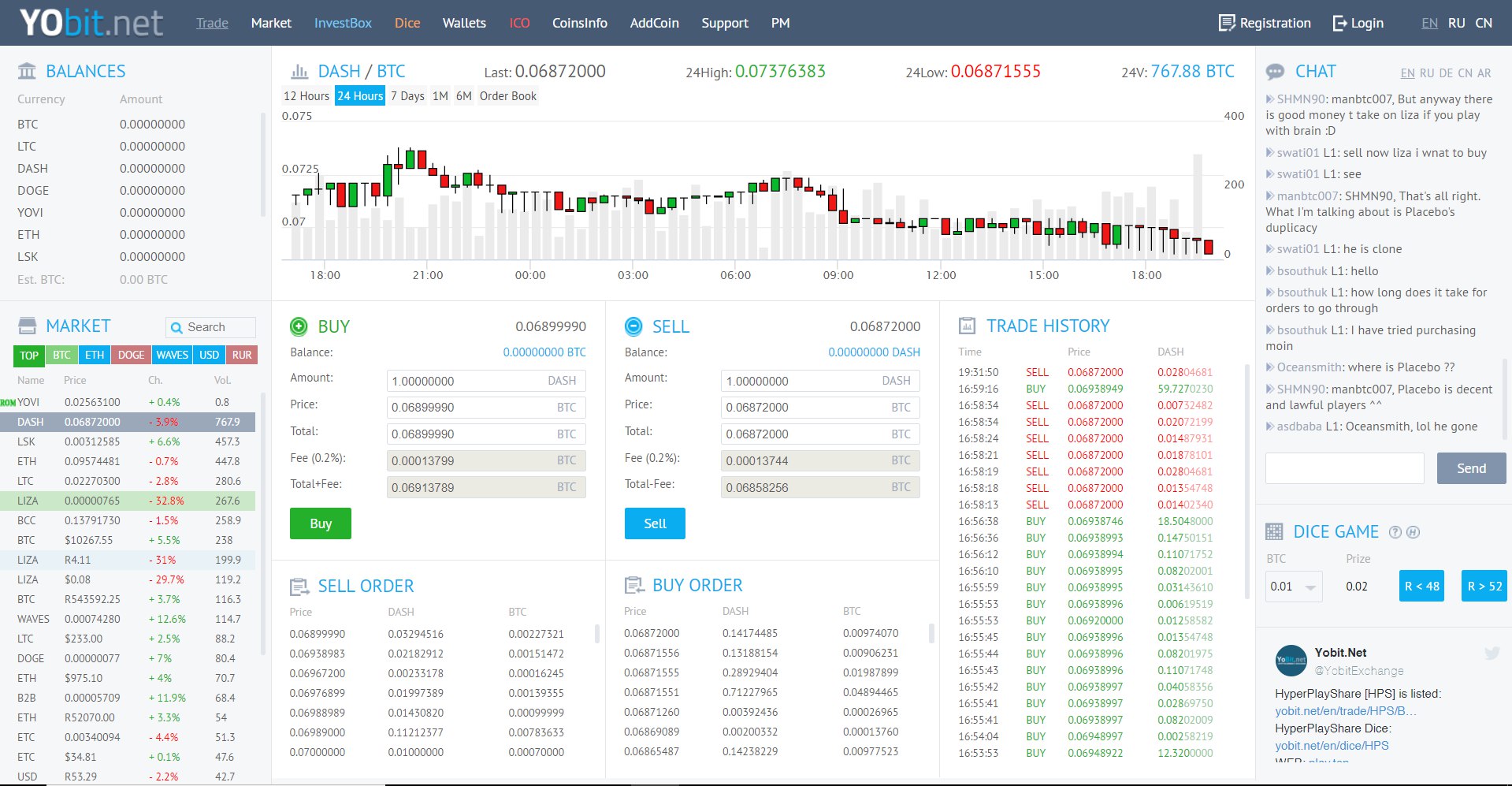Filter market by ETH pairs
The height and width of the screenshot is (786, 1512).
pyautogui.click(x=95, y=356)
